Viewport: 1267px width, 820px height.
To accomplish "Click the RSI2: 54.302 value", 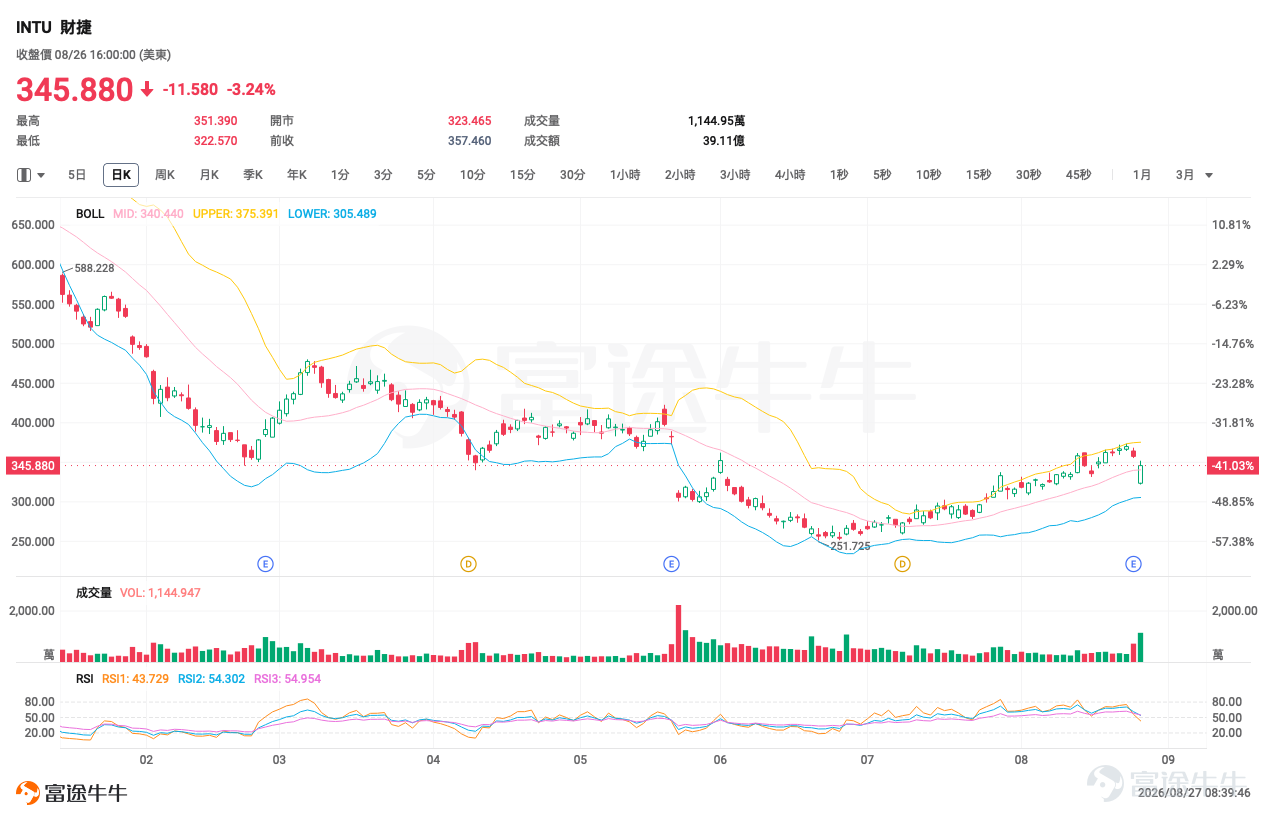I will click(x=211, y=678).
